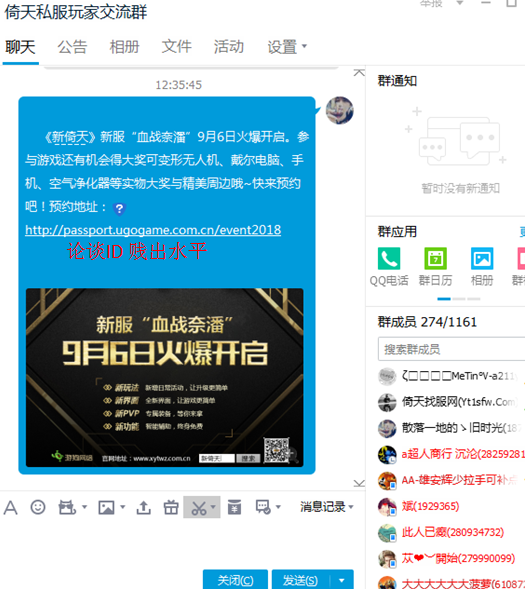Click the blue shield question mark icon
Screen dimensions: 525x589
point(119,208)
